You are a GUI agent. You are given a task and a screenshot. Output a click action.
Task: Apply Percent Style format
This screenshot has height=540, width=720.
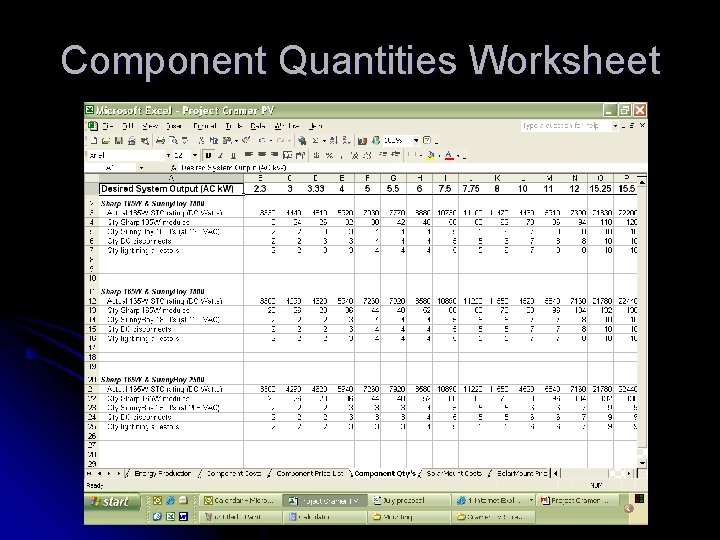pos(329,156)
